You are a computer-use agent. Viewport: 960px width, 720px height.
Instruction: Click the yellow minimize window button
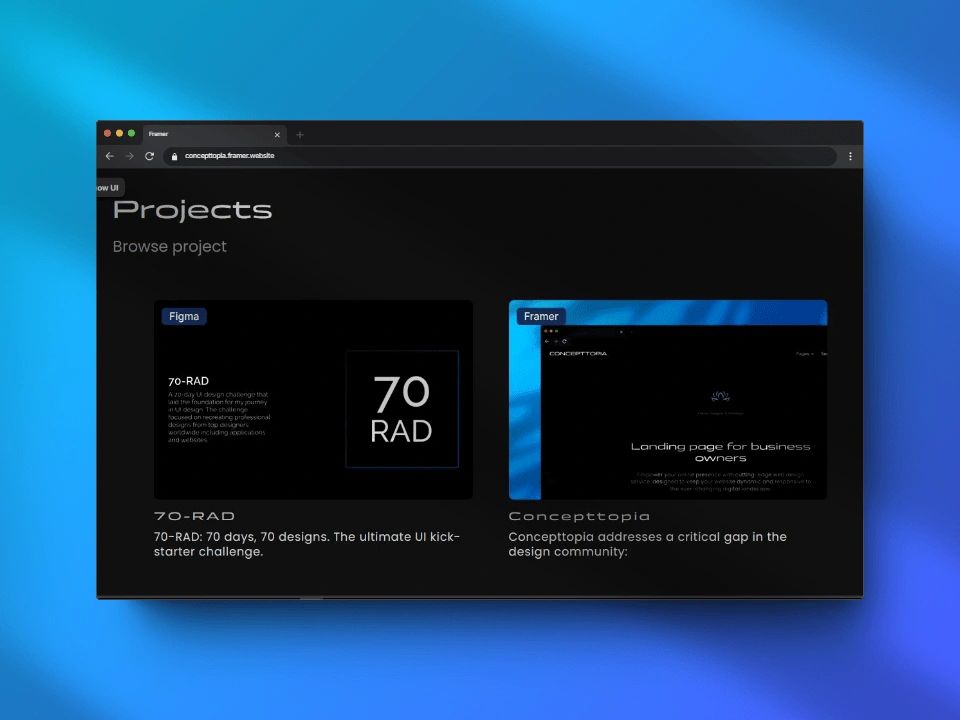[119, 133]
